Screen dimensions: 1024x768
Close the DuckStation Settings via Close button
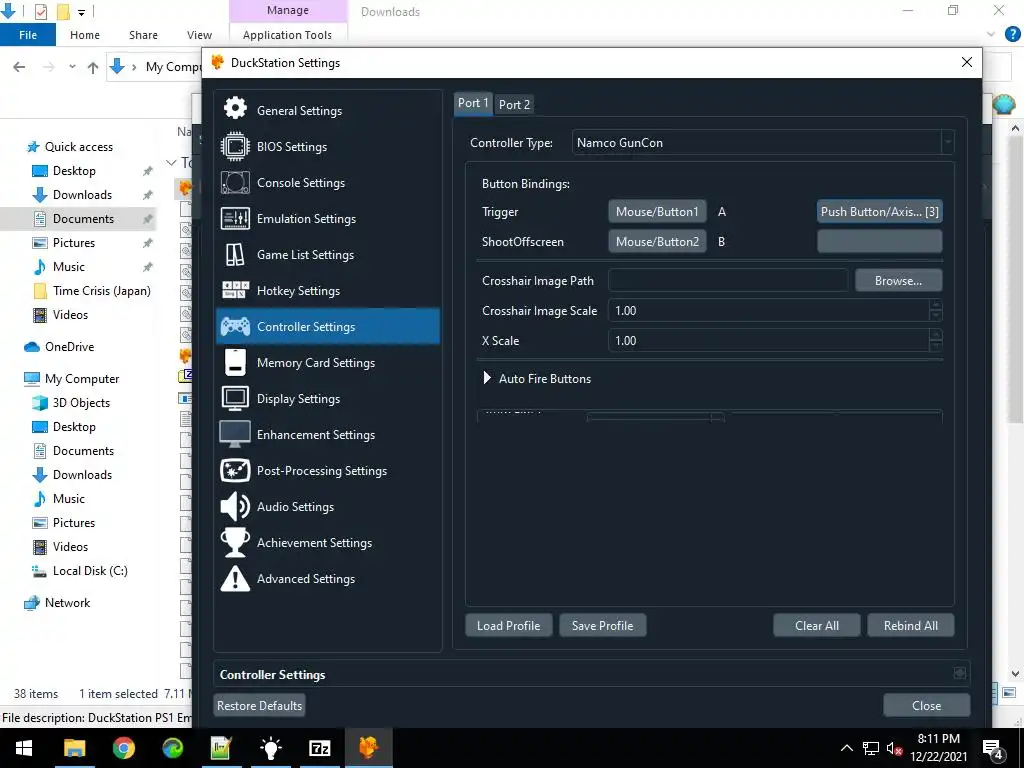pyautogui.click(x=926, y=705)
